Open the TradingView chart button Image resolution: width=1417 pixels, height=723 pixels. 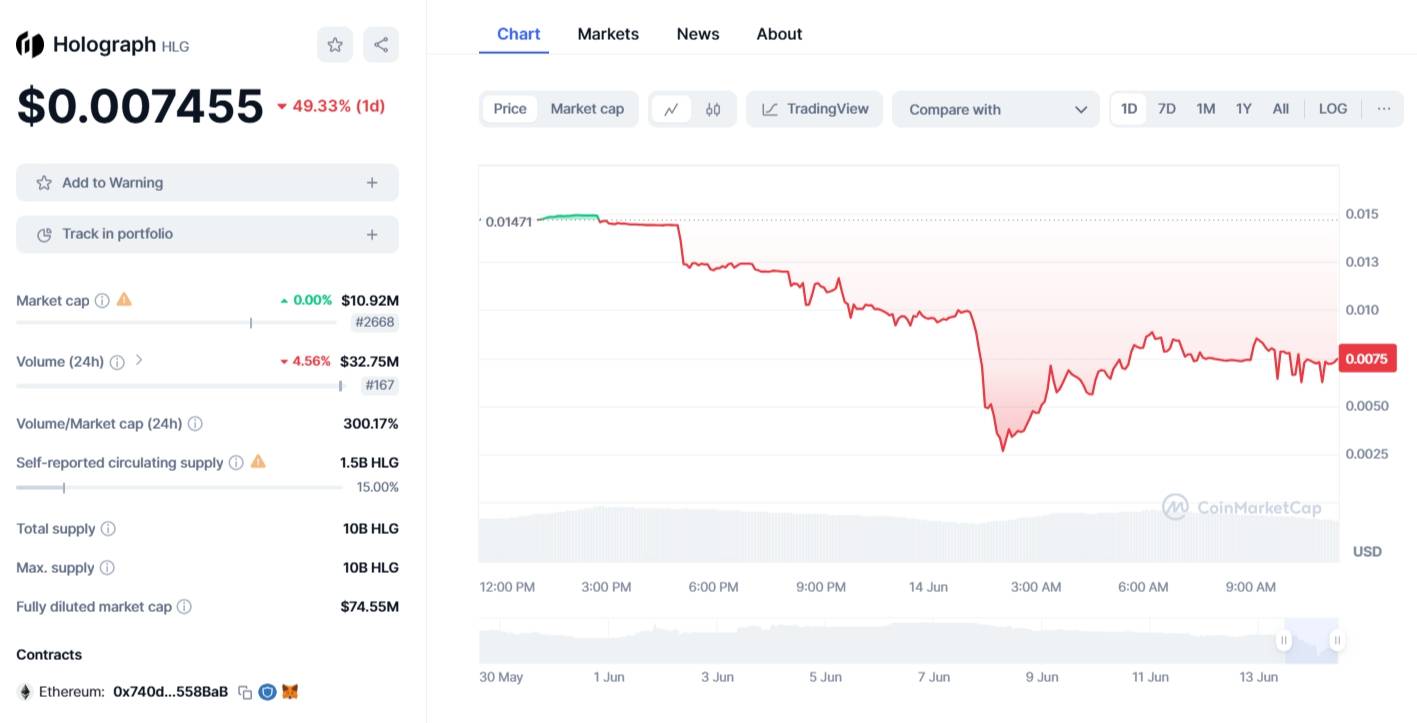(815, 109)
